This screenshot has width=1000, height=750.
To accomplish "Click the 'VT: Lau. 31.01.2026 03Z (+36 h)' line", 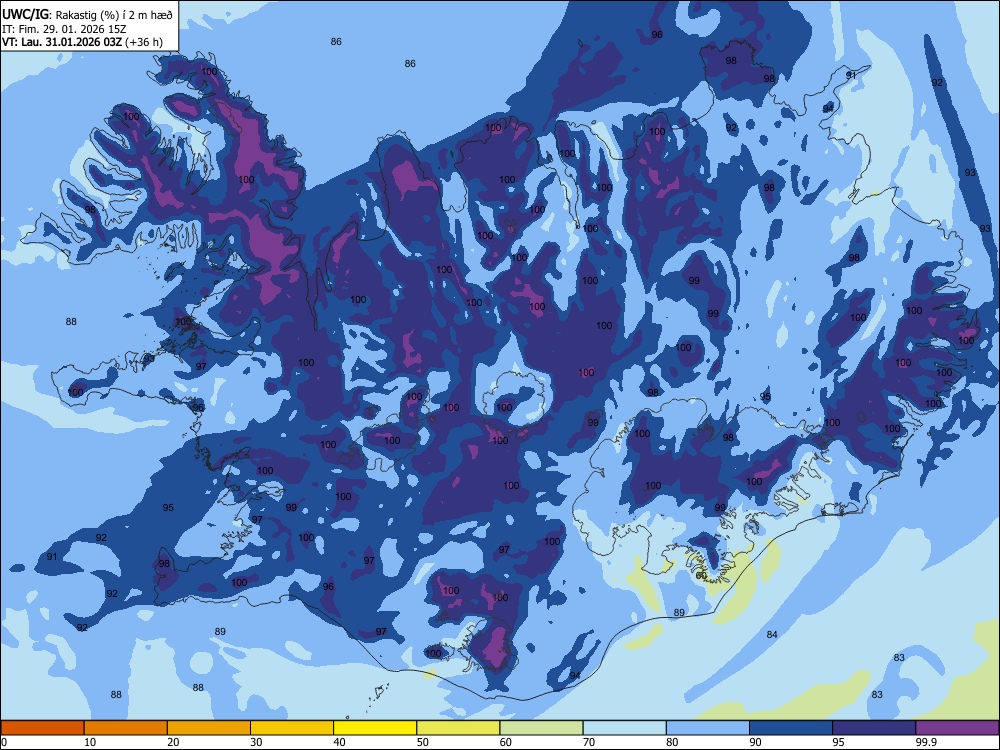I will click(x=82, y=42).
